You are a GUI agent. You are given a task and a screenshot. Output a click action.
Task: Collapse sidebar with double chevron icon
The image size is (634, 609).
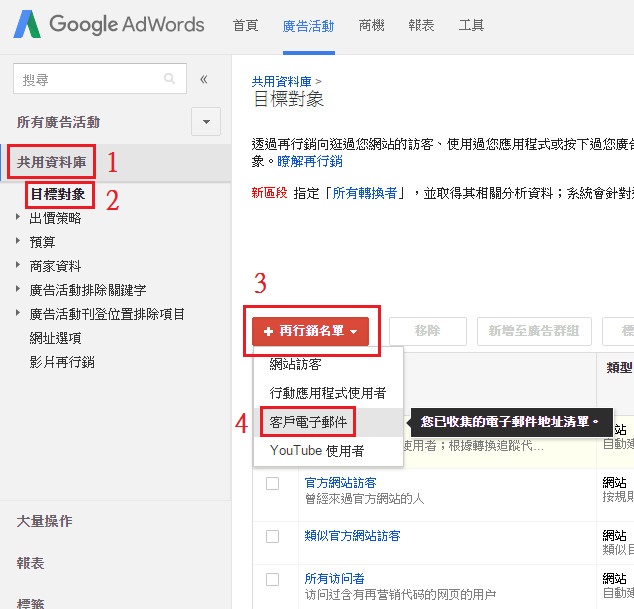click(x=204, y=79)
